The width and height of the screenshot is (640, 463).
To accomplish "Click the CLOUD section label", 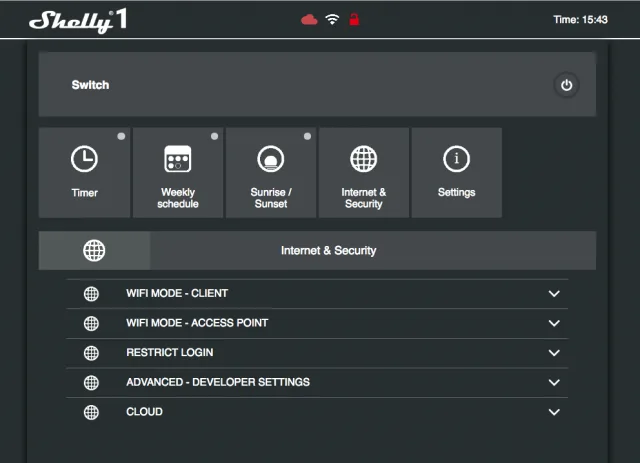I will pos(144,412).
